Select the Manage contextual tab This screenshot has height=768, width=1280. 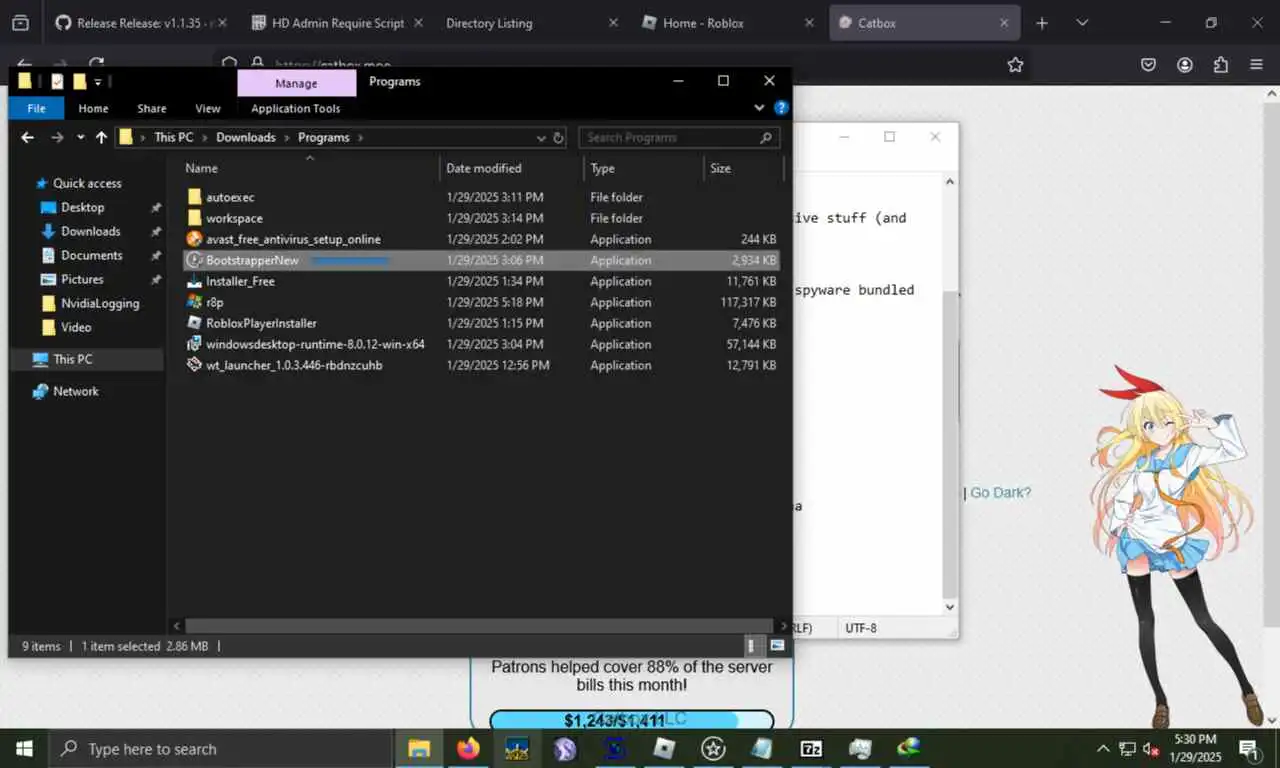[296, 83]
